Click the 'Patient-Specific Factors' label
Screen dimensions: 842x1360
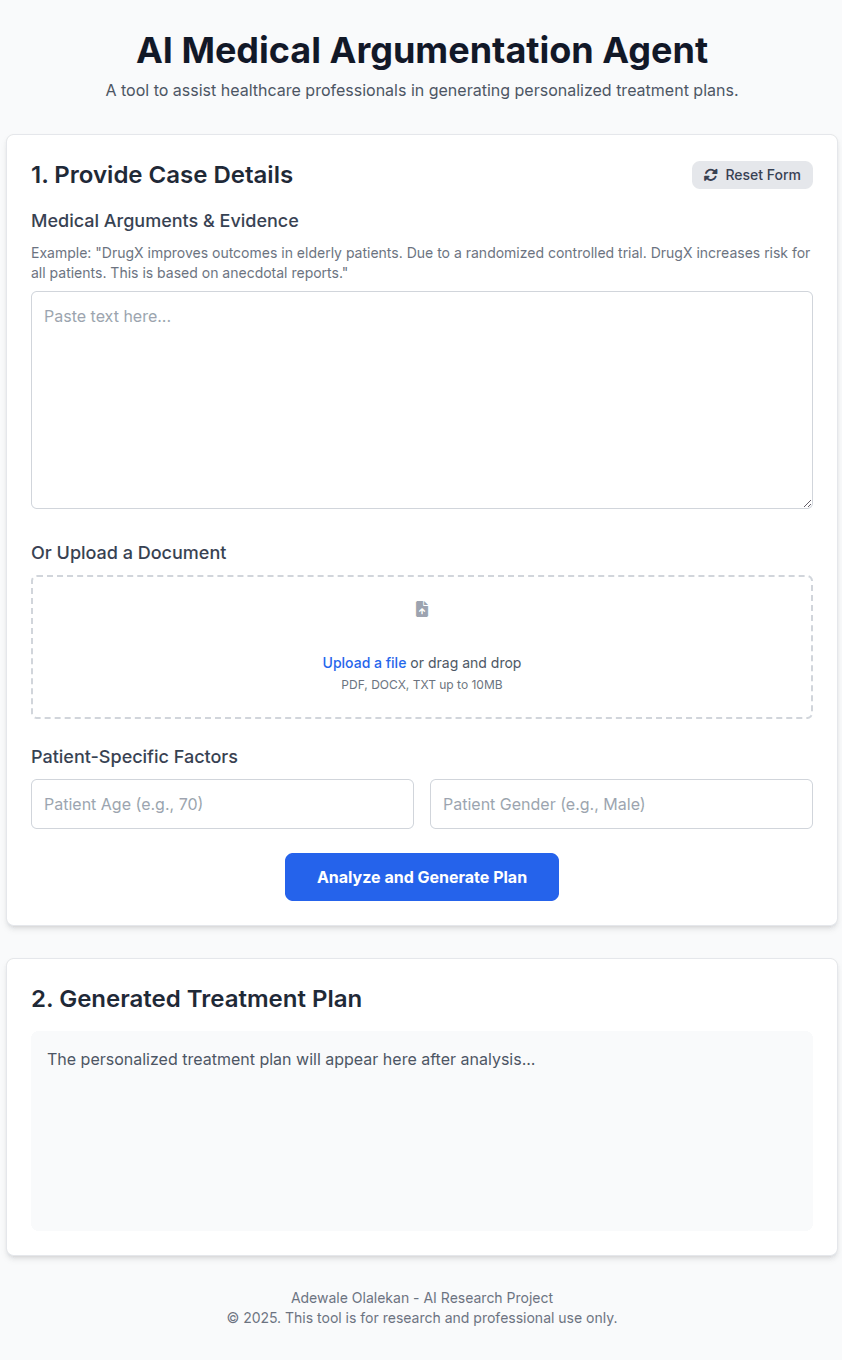click(134, 757)
